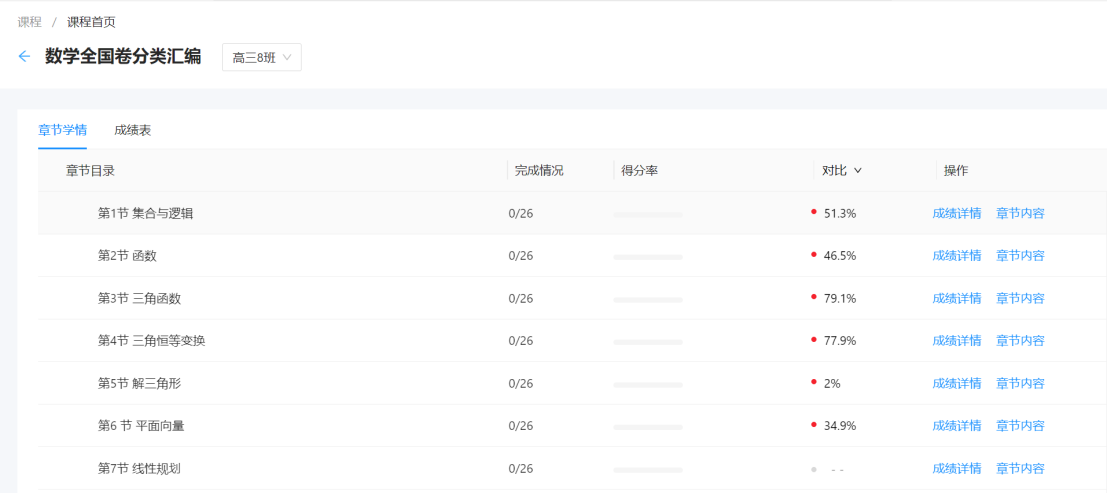The image size is (1107, 493).
Task: Click the 46.5% comparison value
Action: [840, 256]
